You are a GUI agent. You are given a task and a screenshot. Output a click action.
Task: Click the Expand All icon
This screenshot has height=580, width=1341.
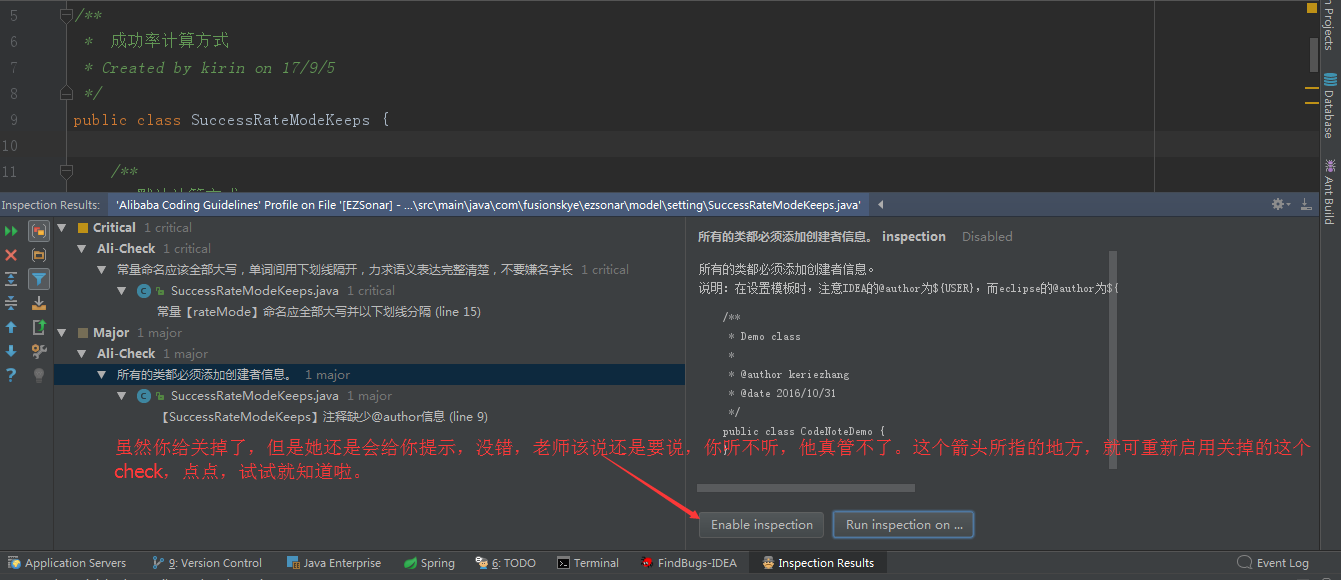(11, 279)
